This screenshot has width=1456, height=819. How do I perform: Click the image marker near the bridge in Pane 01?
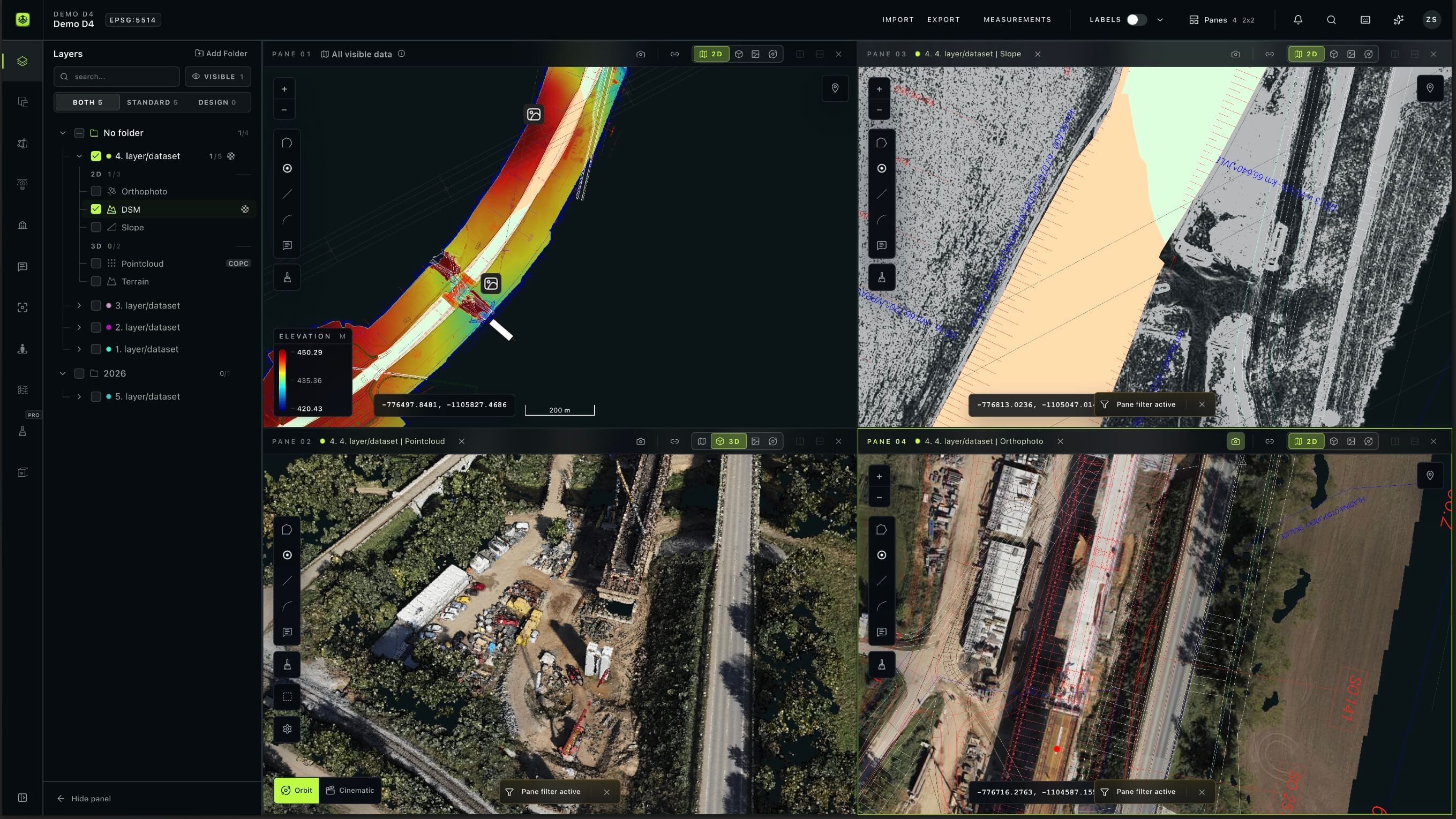click(491, 284)
